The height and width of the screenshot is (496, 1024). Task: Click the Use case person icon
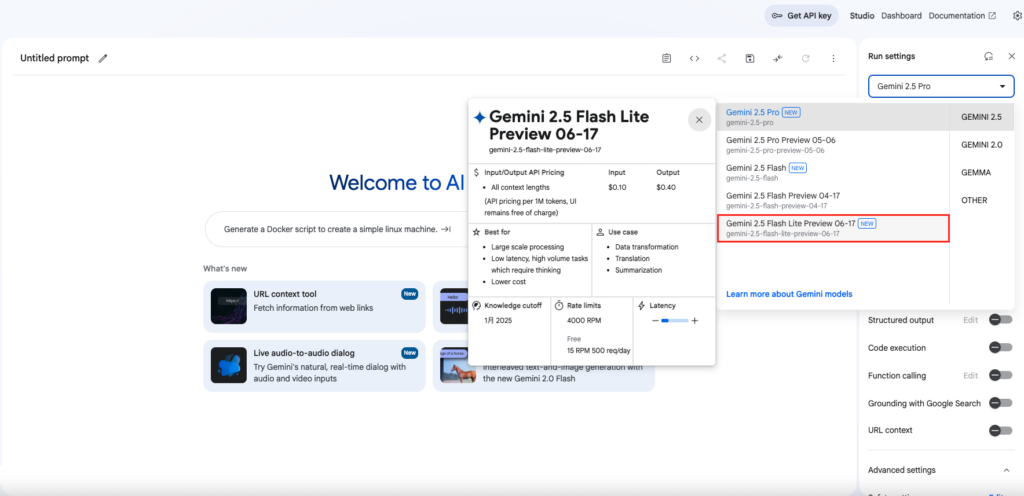tap(600, 232)
